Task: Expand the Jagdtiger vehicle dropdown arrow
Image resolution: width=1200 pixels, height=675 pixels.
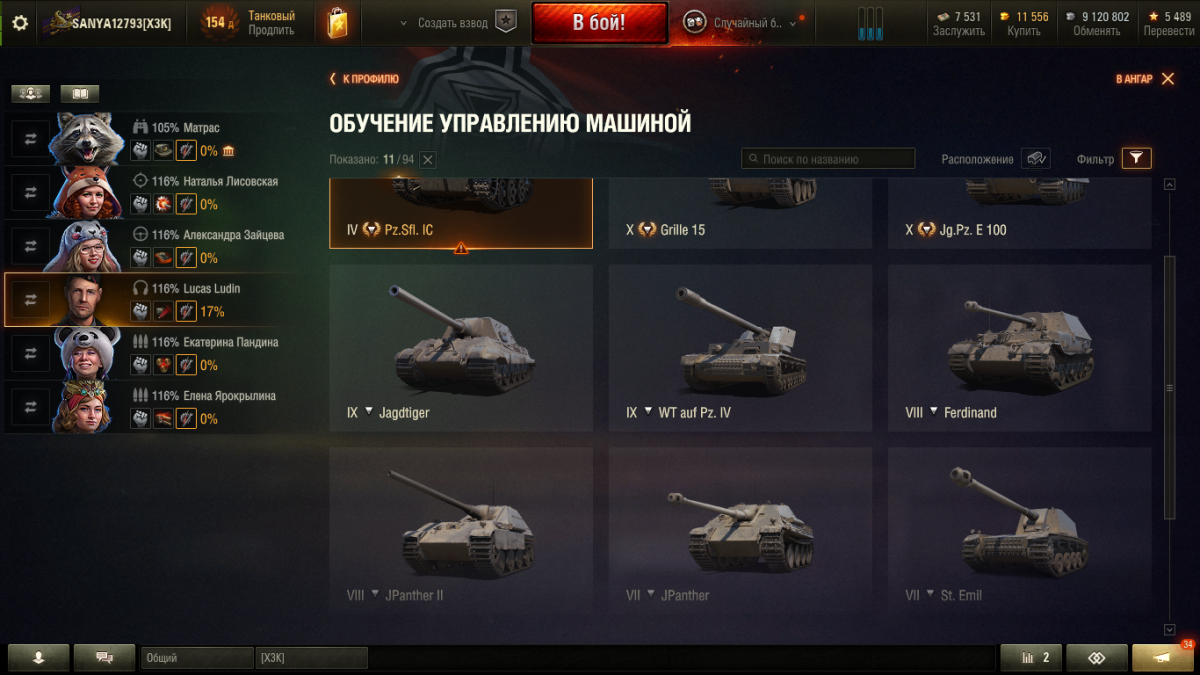Action: coord(368,411)
